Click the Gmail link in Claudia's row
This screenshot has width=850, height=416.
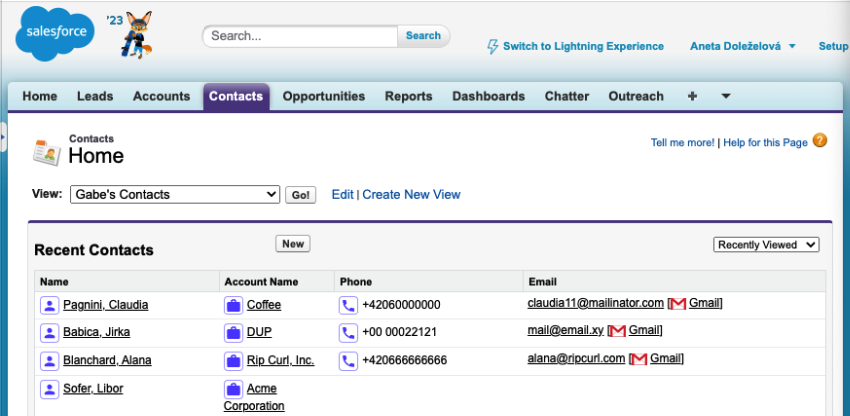[704, 303]
